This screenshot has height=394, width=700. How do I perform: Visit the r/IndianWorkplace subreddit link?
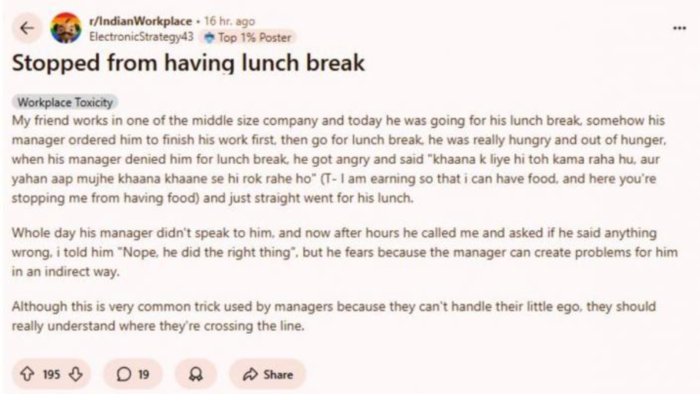pos(140,21)
